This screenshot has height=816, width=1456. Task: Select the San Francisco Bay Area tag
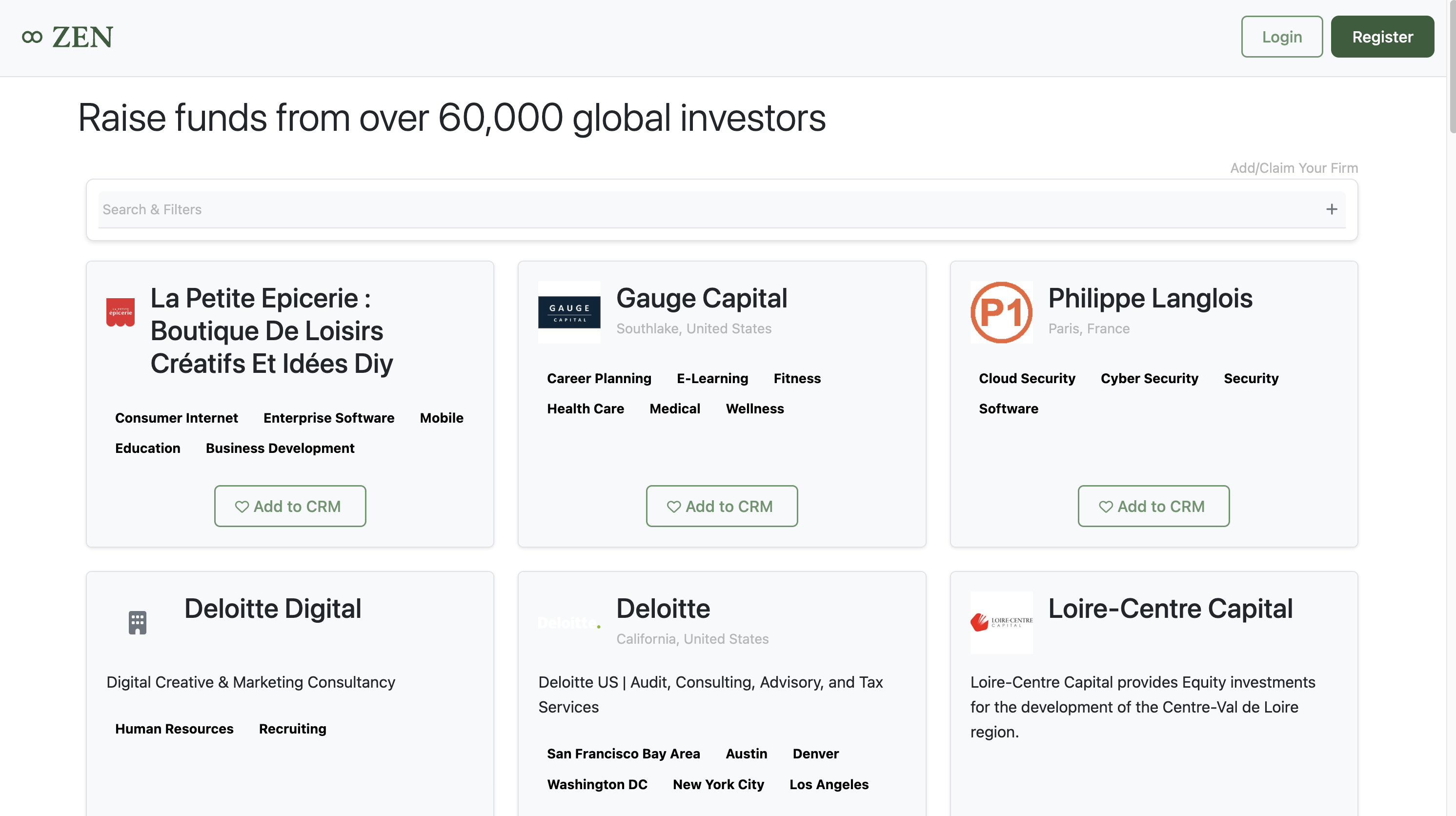tap(624, 754)
